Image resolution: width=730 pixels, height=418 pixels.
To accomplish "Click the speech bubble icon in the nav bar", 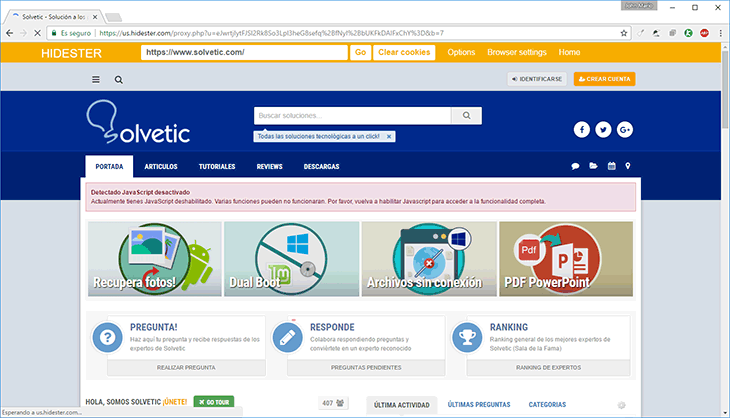I will [x=575, y=166].
